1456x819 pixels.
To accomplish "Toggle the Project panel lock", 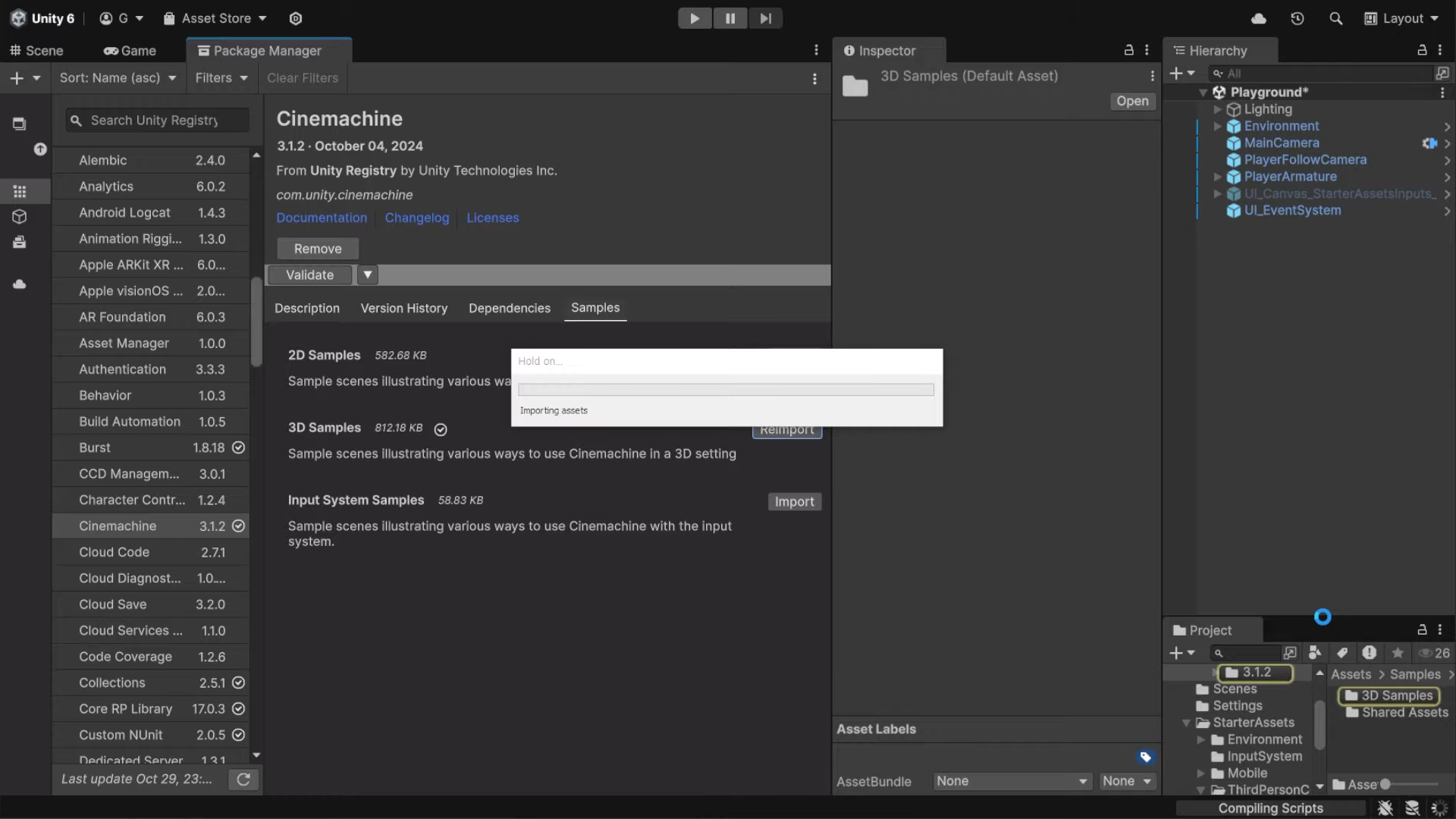I will [1422, 629].
